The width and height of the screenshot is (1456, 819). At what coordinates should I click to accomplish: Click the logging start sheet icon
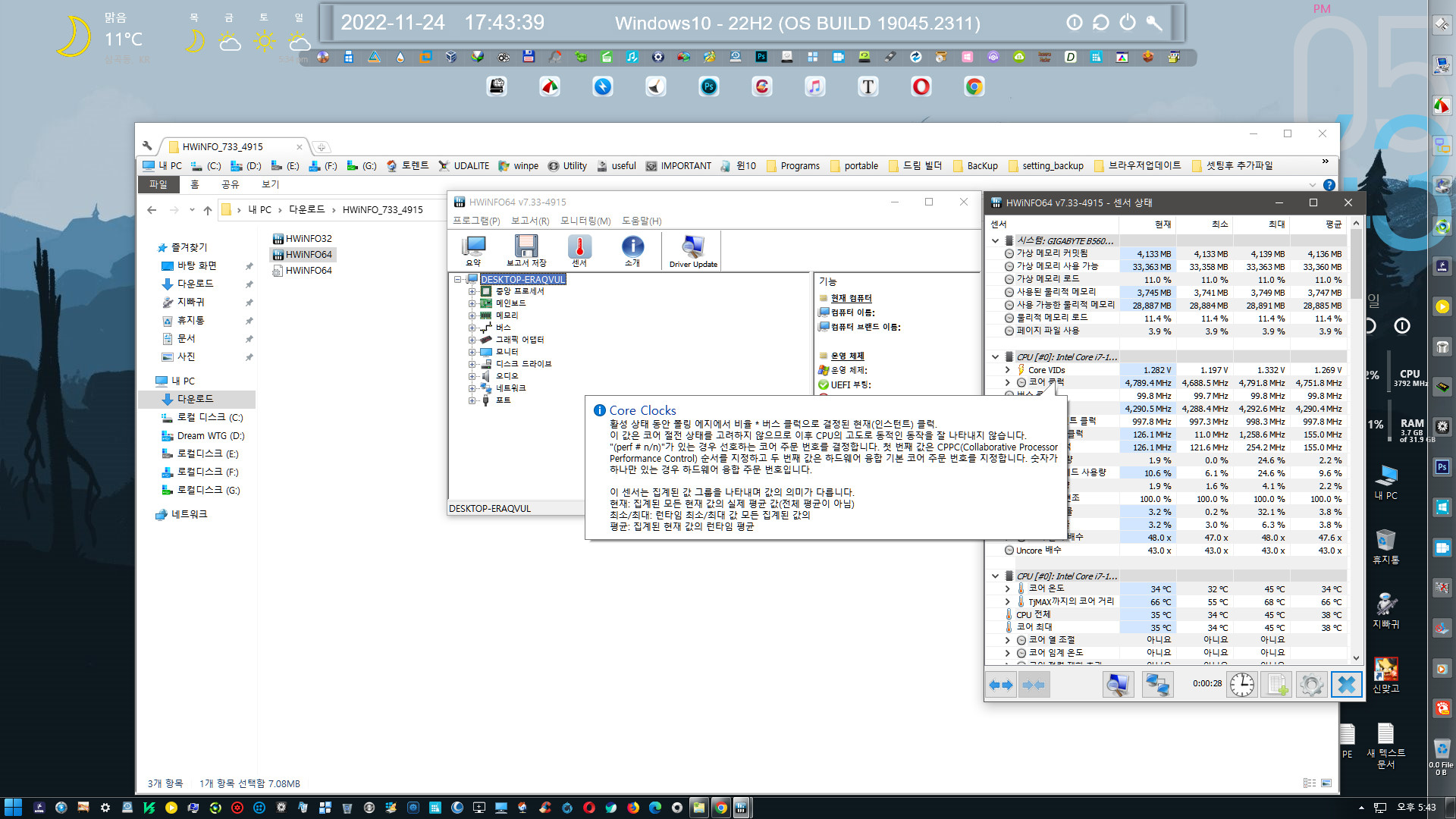[1276, 685]
